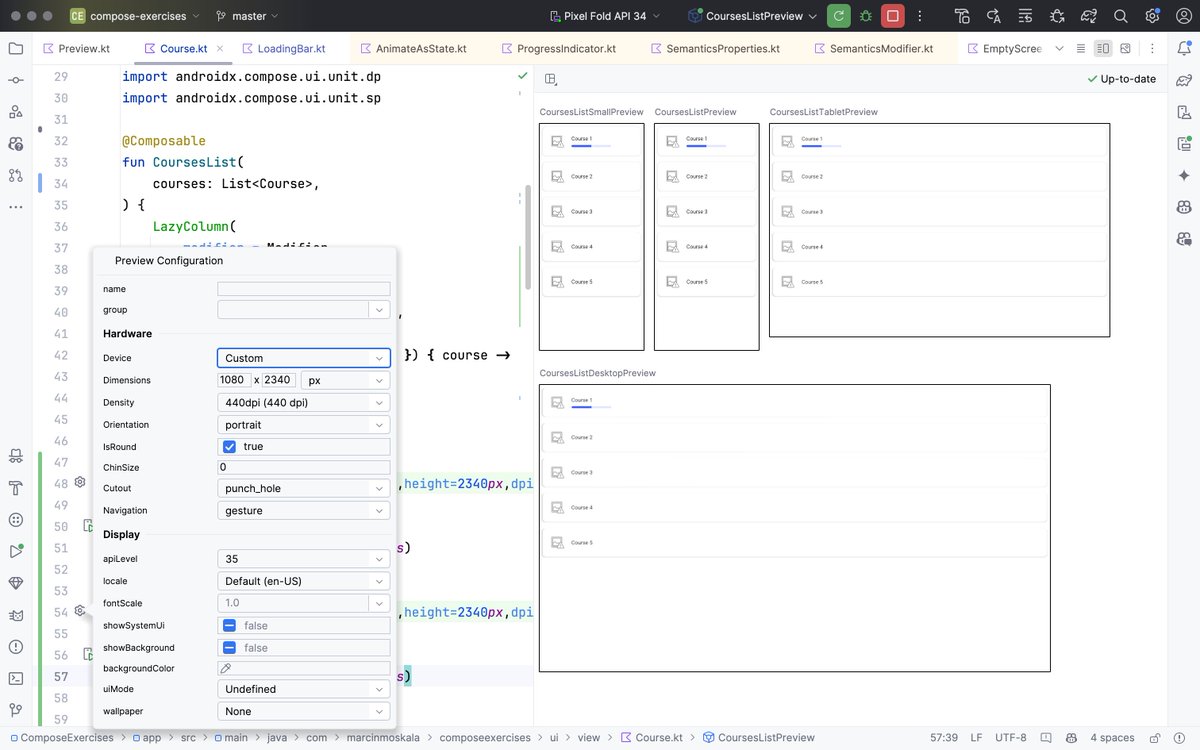Switch to Preview.kt tab

[x=76, y=48]
